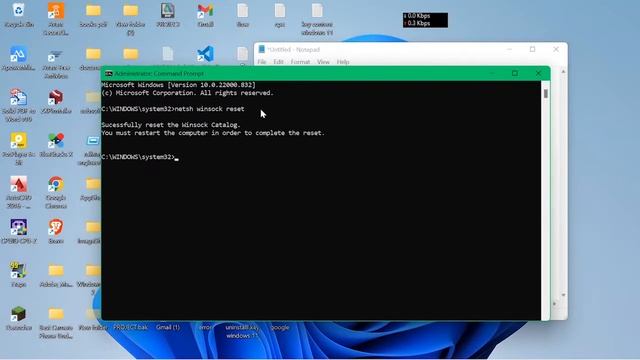Click the 'You must restart the computer' line
Screen dimensions: 640x360
[x=213, y=133]
